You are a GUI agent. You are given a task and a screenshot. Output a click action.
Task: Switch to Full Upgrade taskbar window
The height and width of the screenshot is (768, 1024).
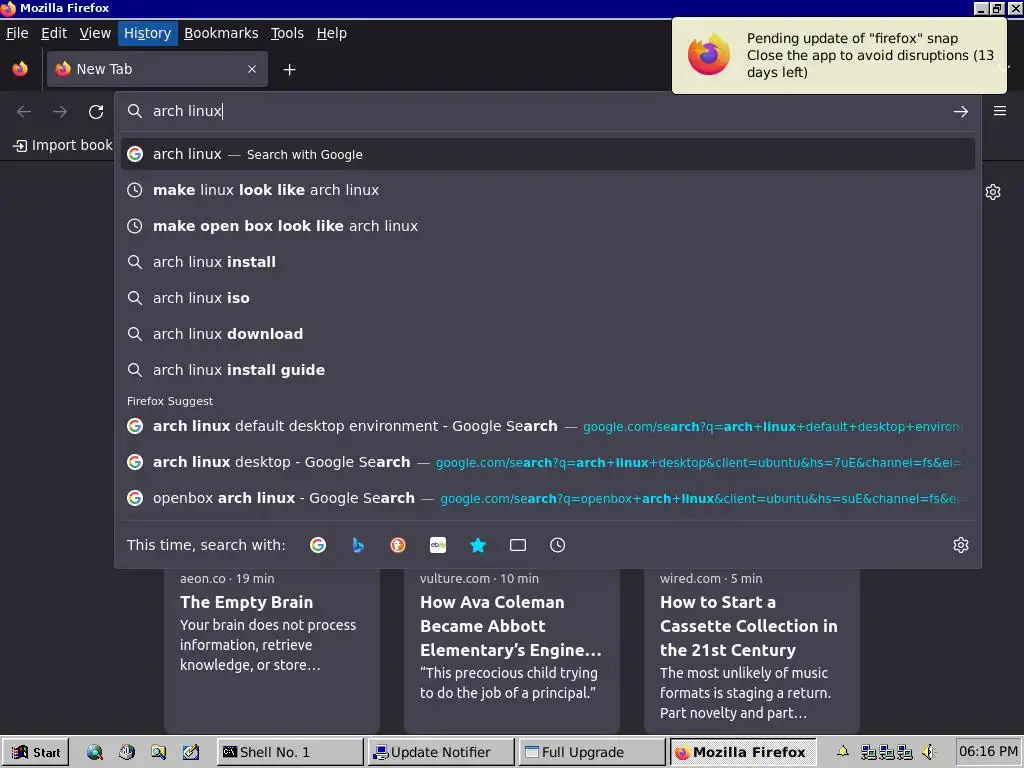tap(592, 752)
